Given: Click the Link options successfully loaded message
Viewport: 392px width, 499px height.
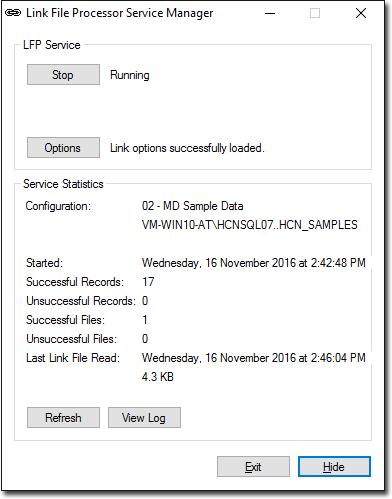Looking at the screenshot, I should coord(187,148).
